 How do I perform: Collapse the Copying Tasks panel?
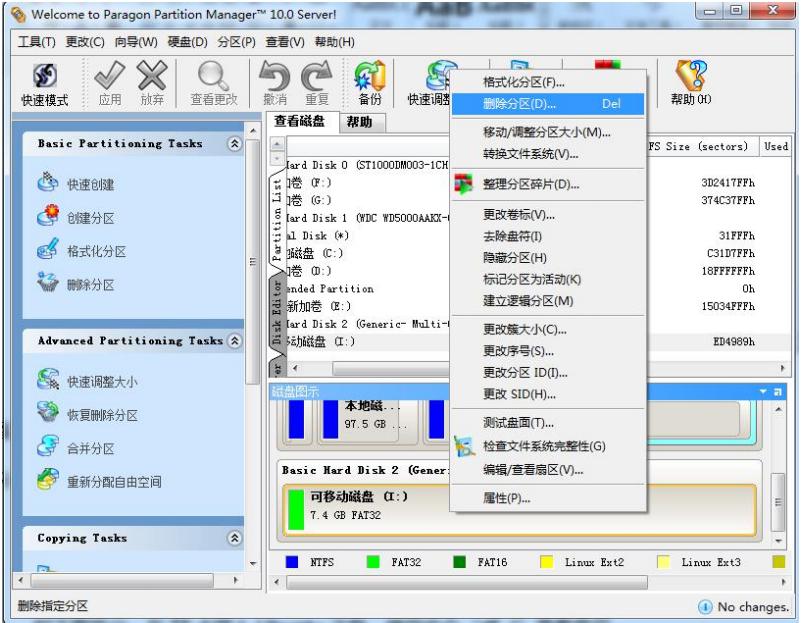(x=234, y=538)
